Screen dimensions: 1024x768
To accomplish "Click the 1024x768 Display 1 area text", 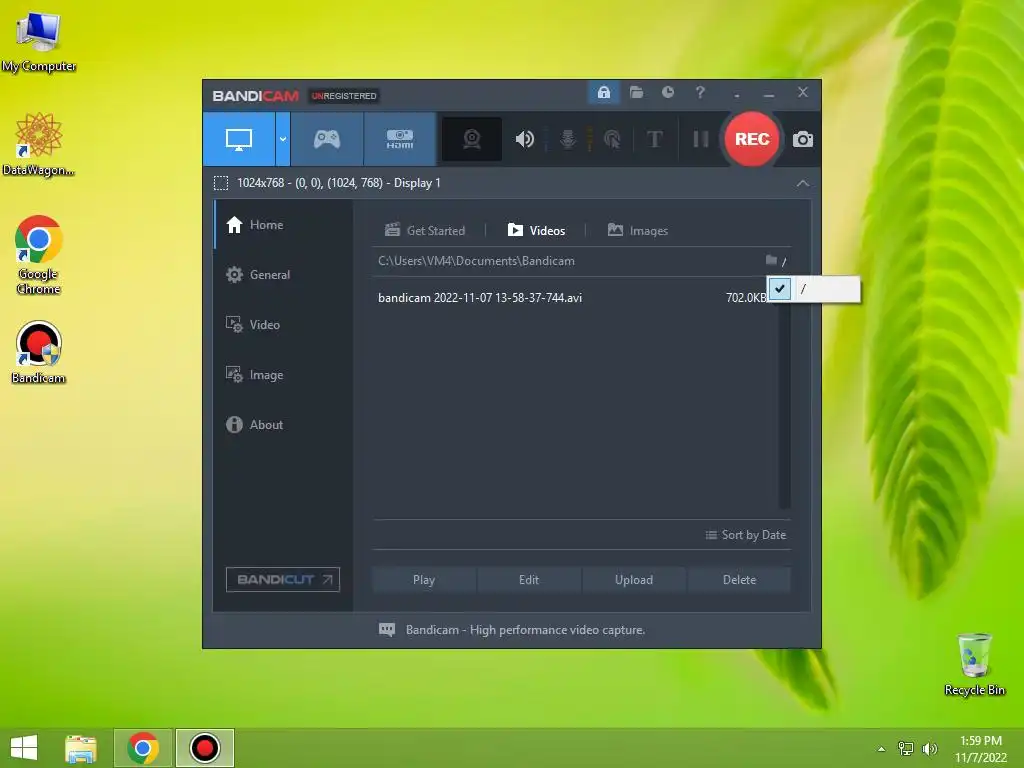I will tap(338, 183).
